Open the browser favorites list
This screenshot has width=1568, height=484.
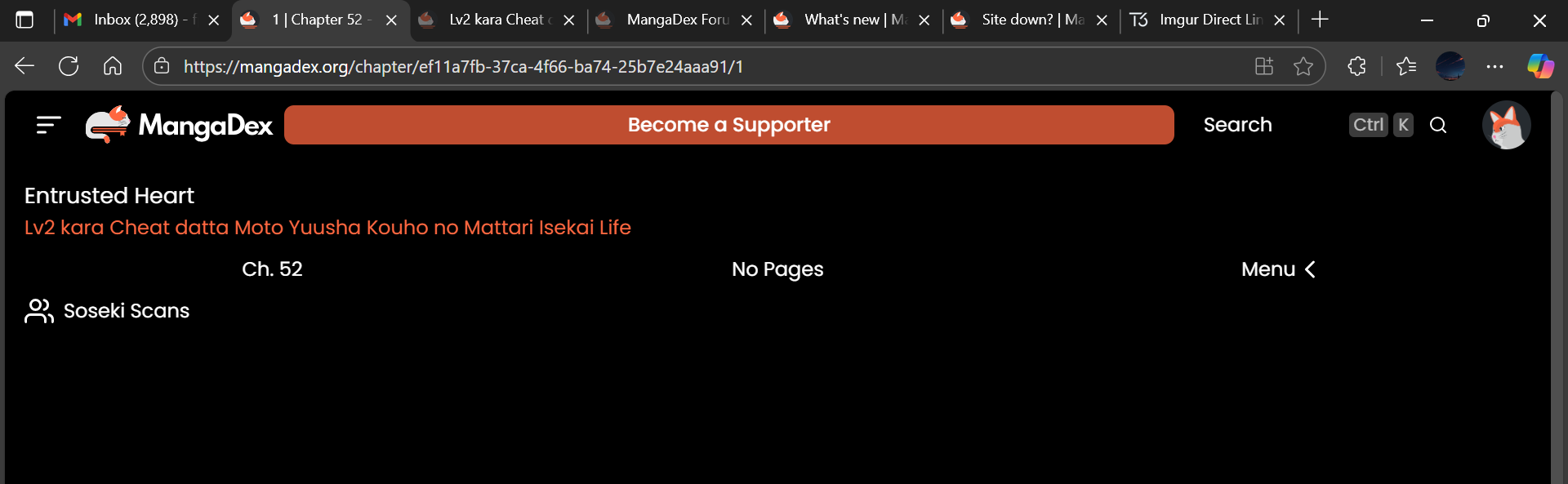[x=1405, y=66]
